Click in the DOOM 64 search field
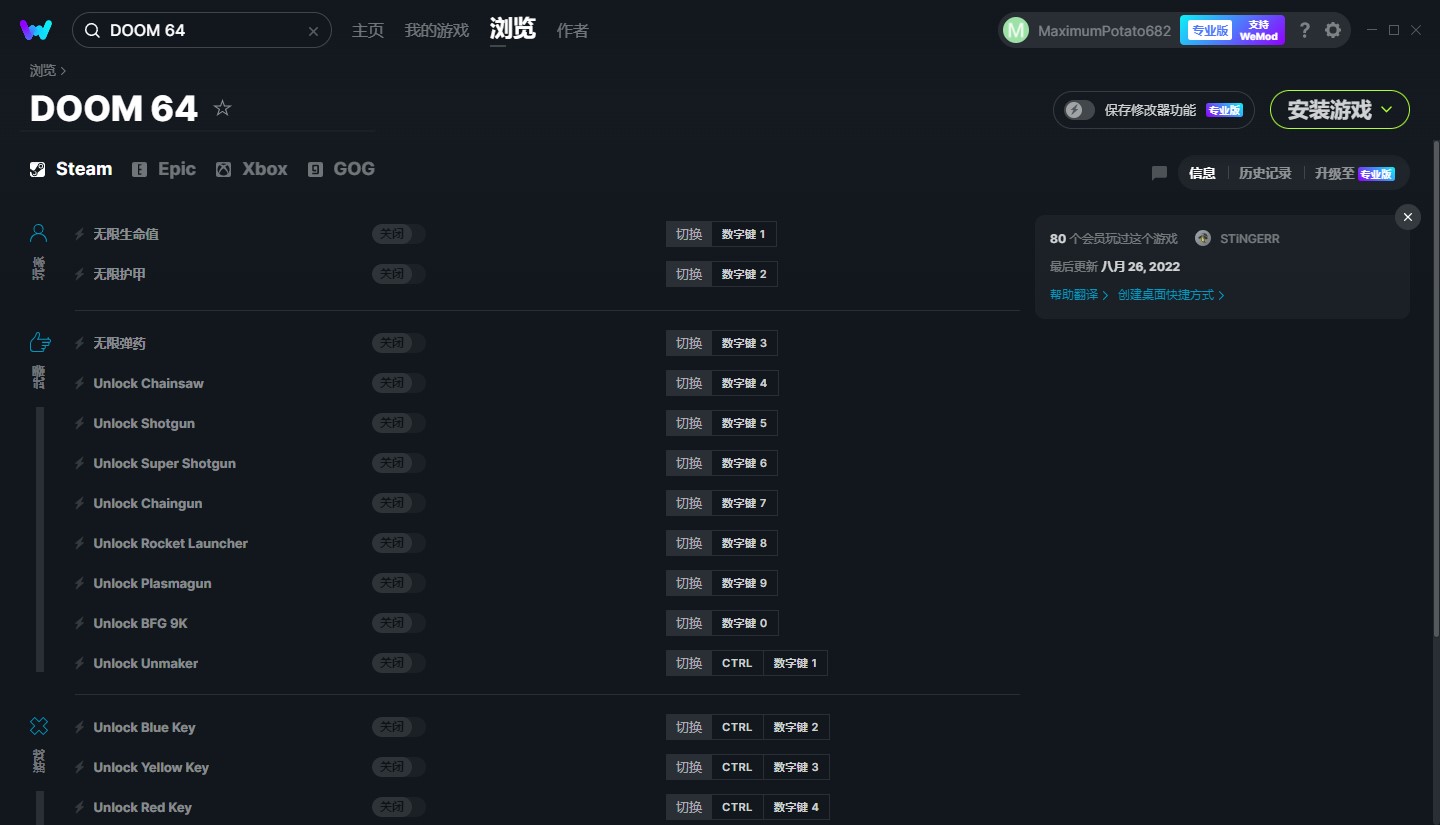The height and width of the screenshot is (825, 1440). pos(202,31)
